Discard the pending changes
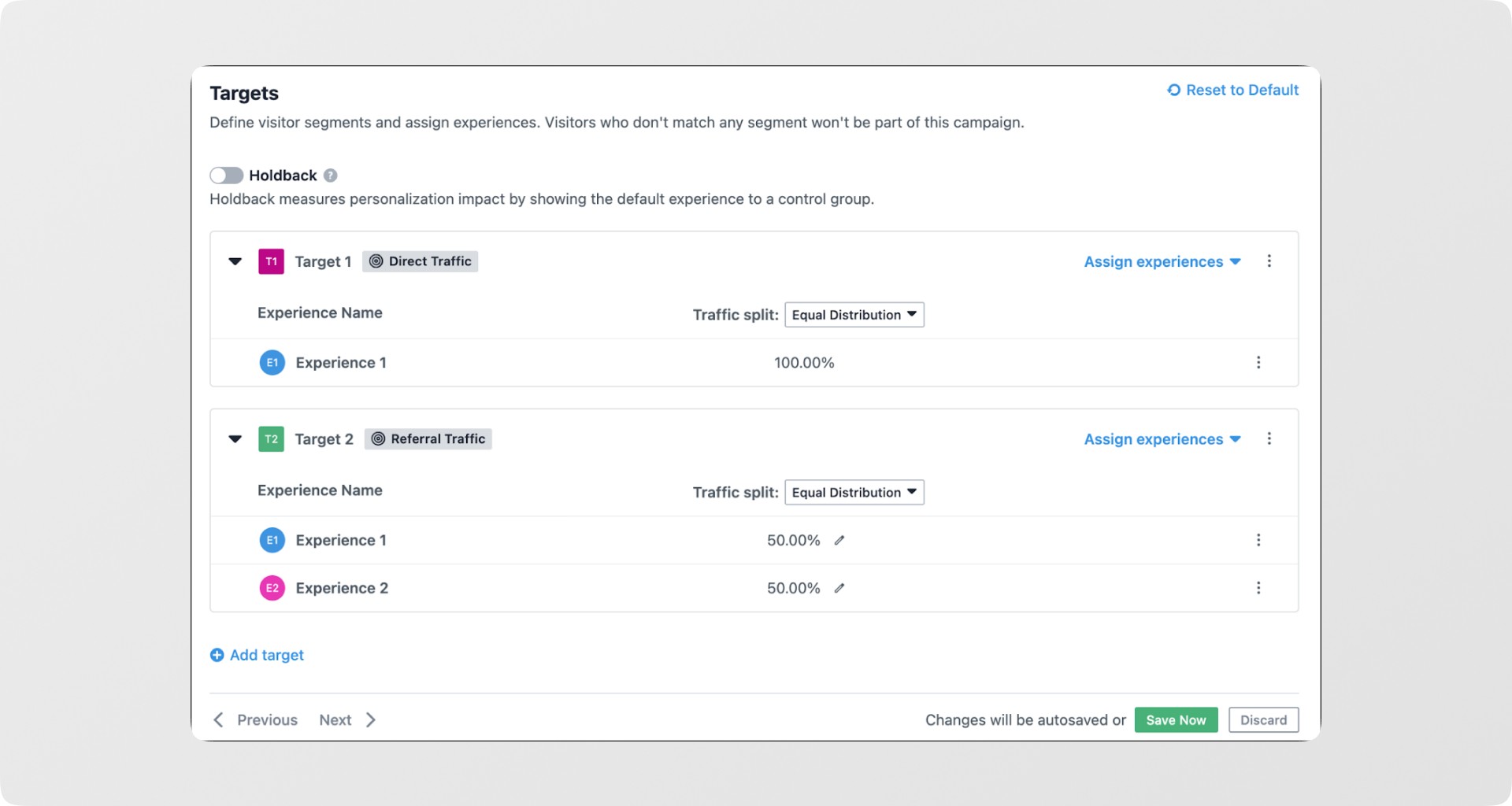The width and height of the screenshot is (1512, 806). pyautogui.click(x=1263, y=720)
